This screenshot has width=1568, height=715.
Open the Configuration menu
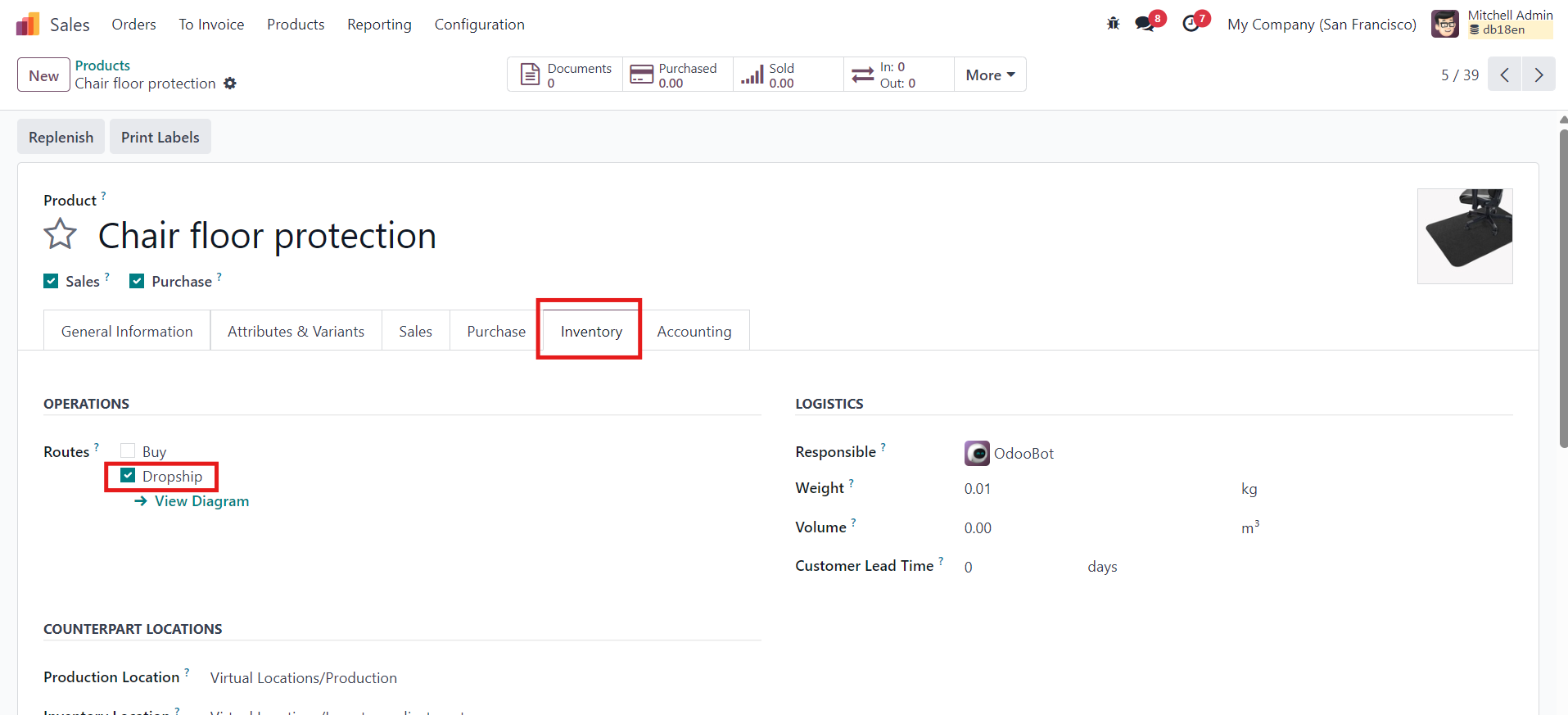coord(479,25)
